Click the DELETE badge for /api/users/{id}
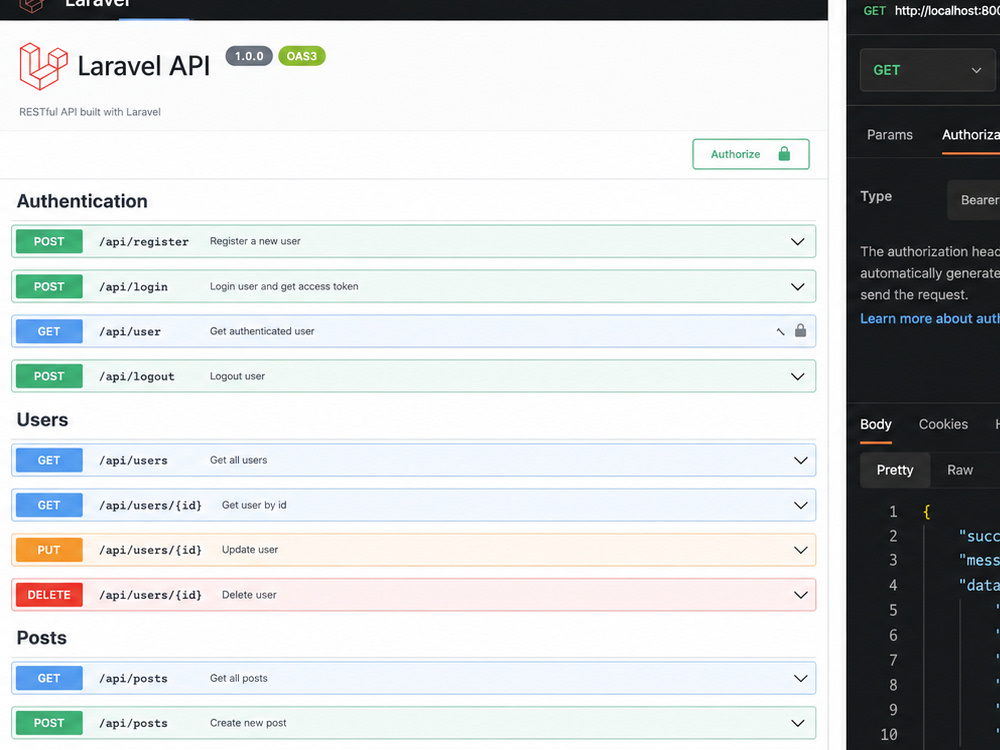Viewport: 1000px width, 750px height. (49, 595)
